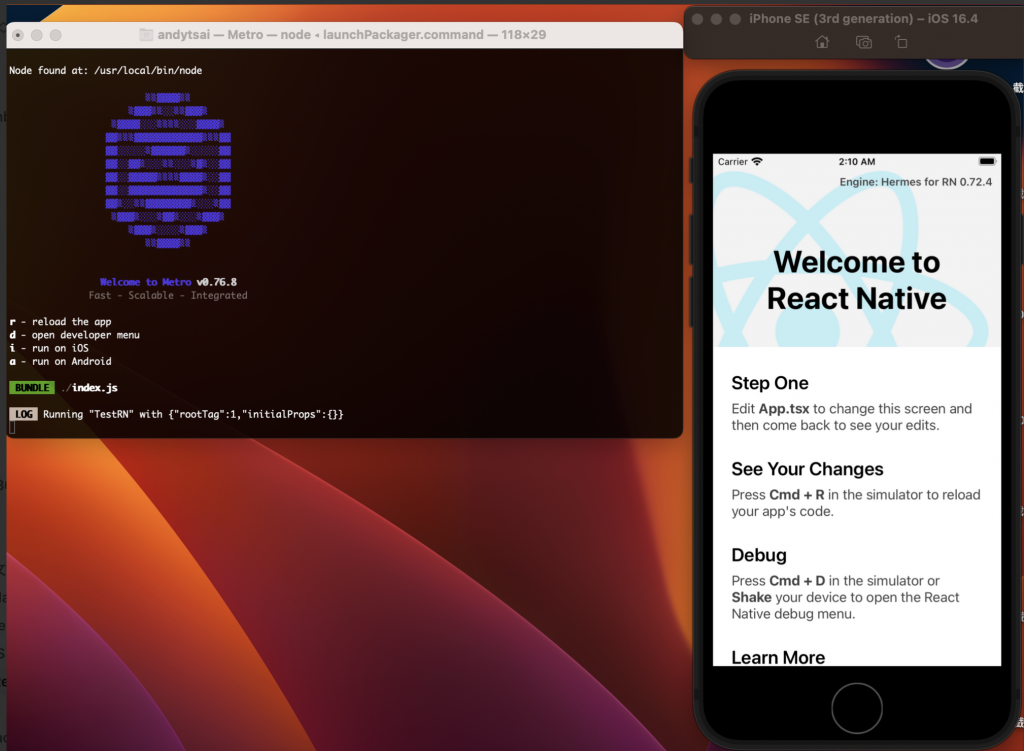Click 'Welcome to Metro v0.76.8' text
Image resolution: width=1024 pixels, height=751 pixels.
[168, 281]
